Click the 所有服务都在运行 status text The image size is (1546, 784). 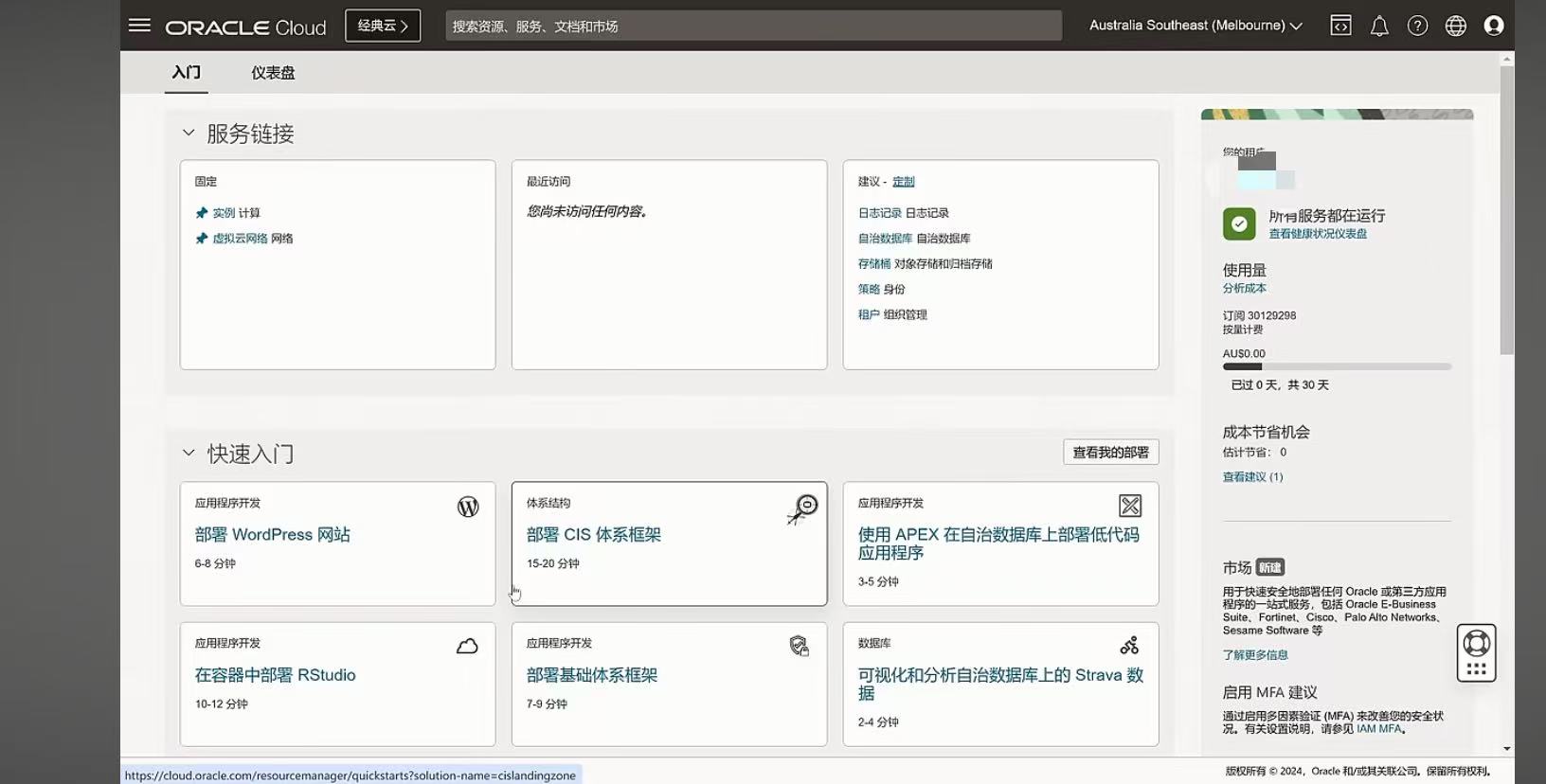[1327, 216]
